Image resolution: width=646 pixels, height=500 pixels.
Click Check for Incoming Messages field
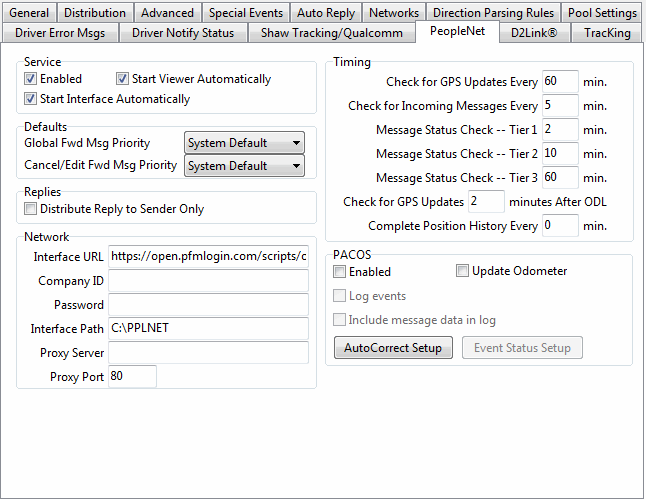560,105
